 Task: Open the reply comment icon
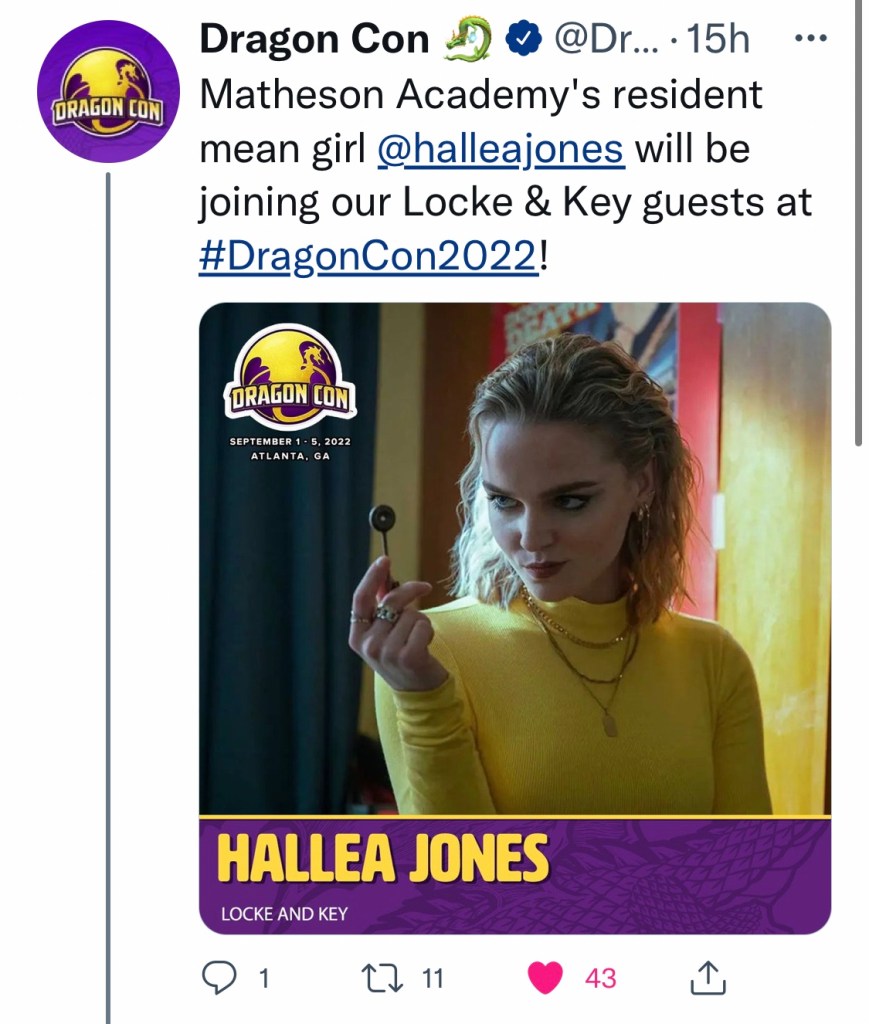pyautogui.click(x=219, y=978)
